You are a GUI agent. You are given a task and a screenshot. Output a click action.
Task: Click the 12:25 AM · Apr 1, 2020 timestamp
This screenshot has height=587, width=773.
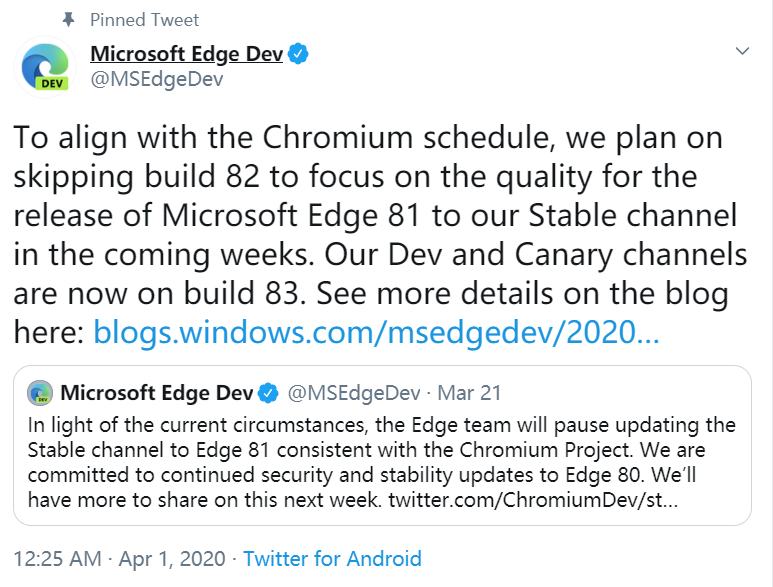[x=119, y=559]
